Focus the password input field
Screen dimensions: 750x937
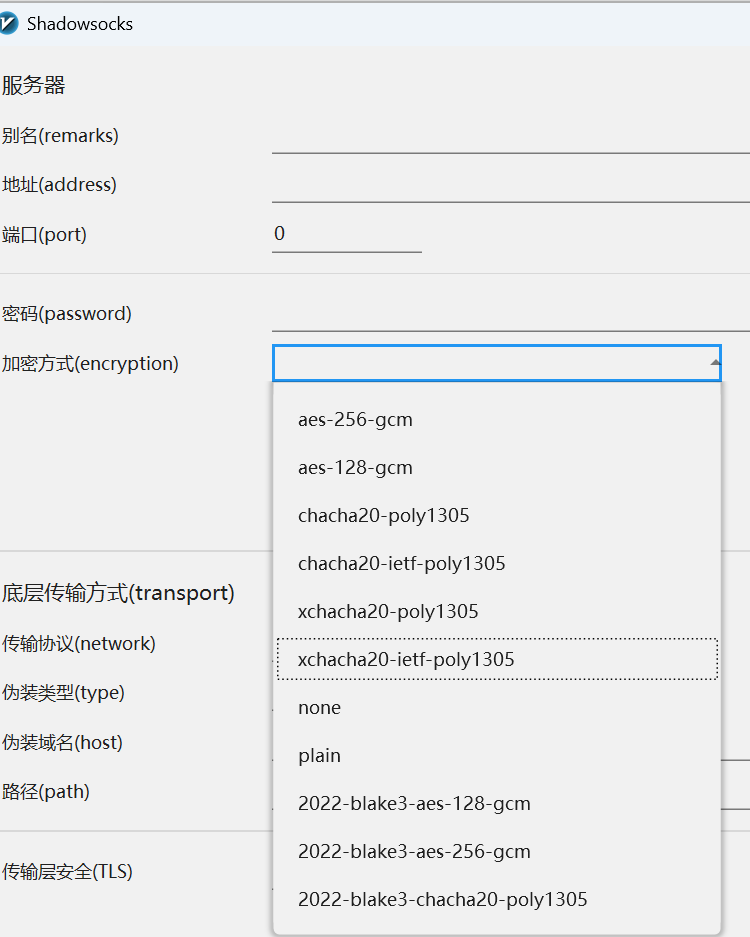[511, 314]
